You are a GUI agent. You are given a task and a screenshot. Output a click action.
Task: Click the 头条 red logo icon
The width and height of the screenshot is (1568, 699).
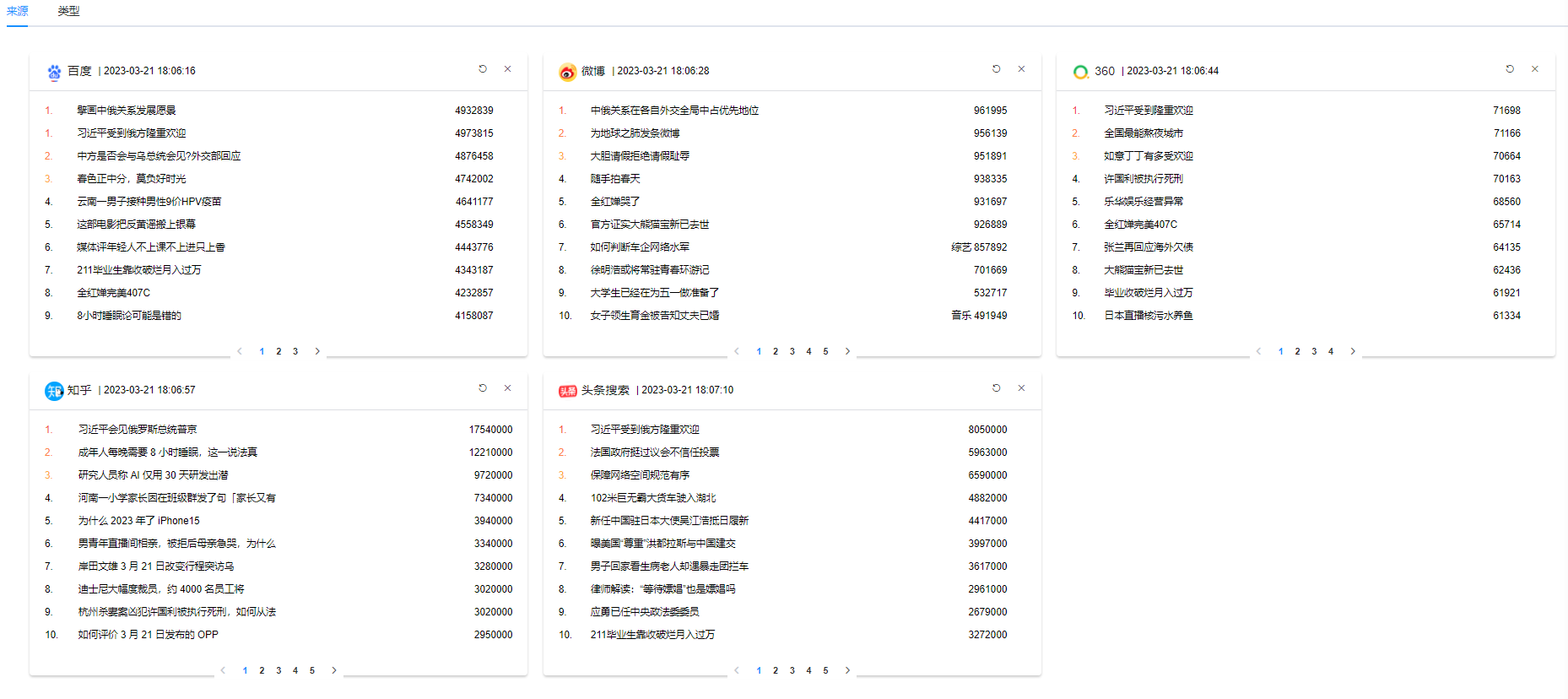tap(567, 391)
